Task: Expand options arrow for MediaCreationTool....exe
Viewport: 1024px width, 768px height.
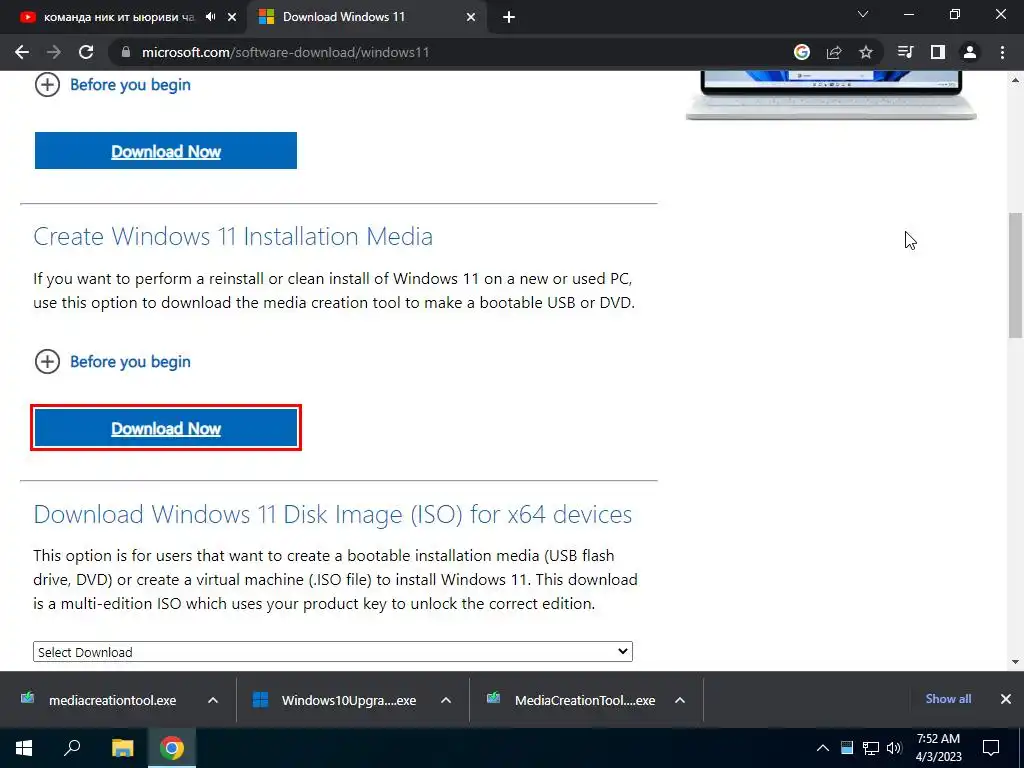Action: 680,700
